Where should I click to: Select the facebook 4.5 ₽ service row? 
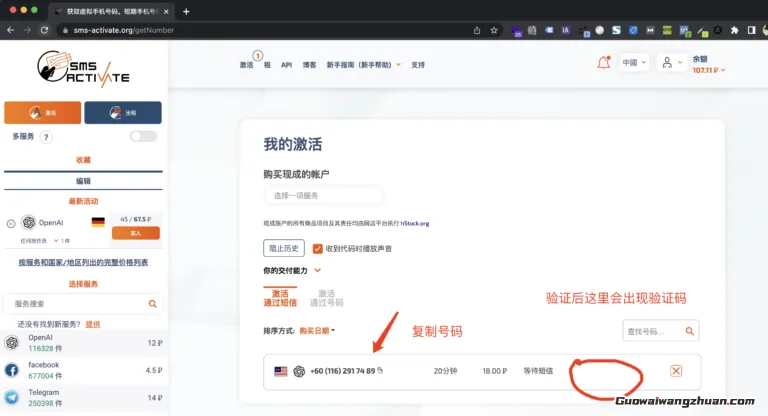click(84, 370)
